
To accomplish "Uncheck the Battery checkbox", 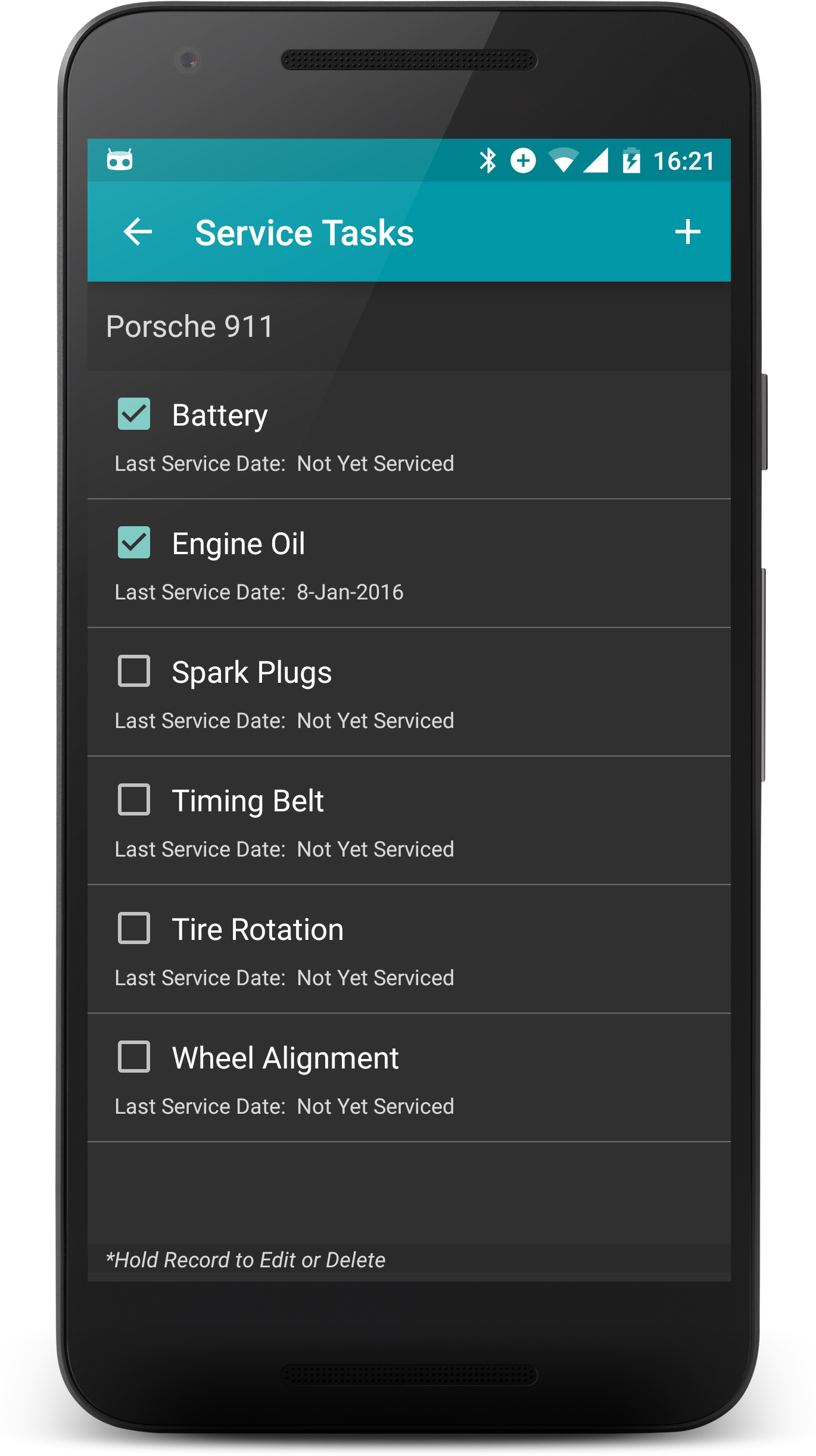I will click(134, 414).
